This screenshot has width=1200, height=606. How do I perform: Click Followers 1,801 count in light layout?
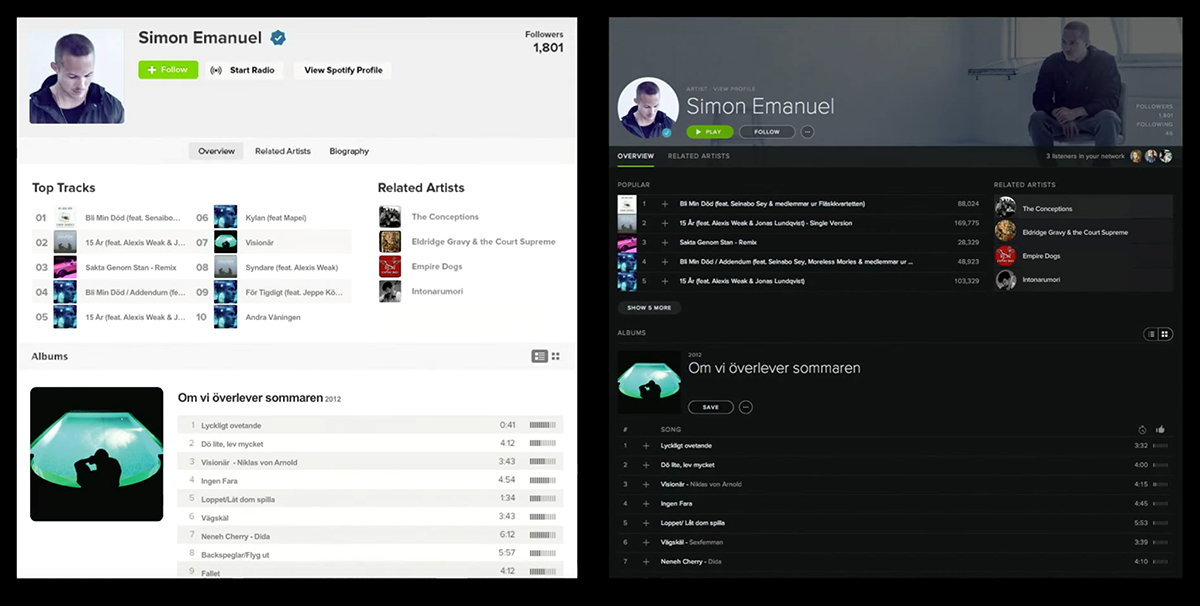tap(545, 41)
